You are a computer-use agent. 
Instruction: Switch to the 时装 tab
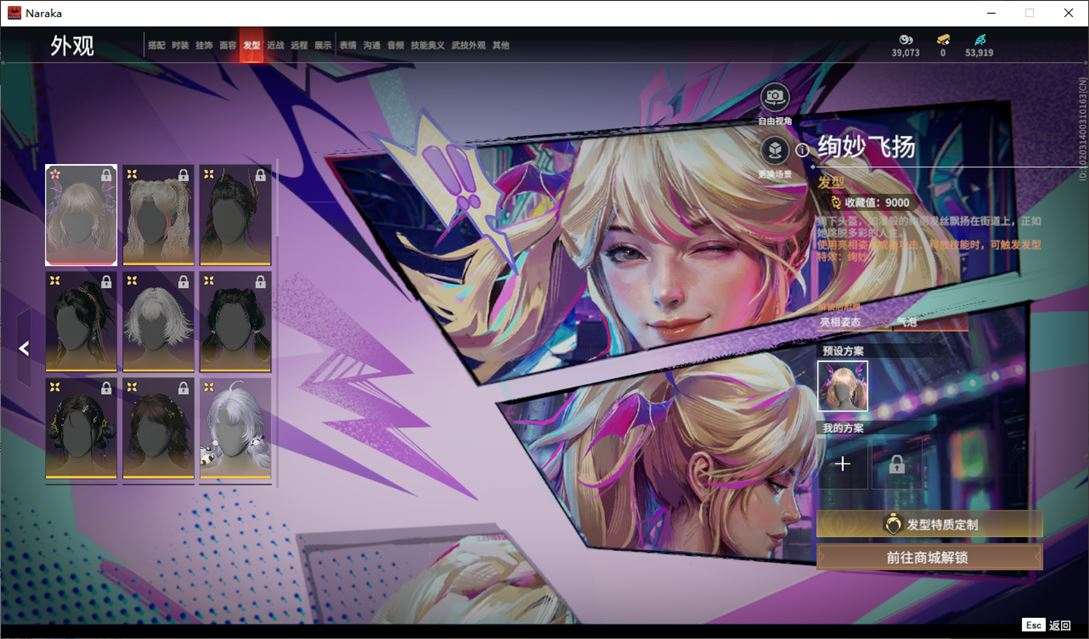pyautogui.click(x=181, y=45)
